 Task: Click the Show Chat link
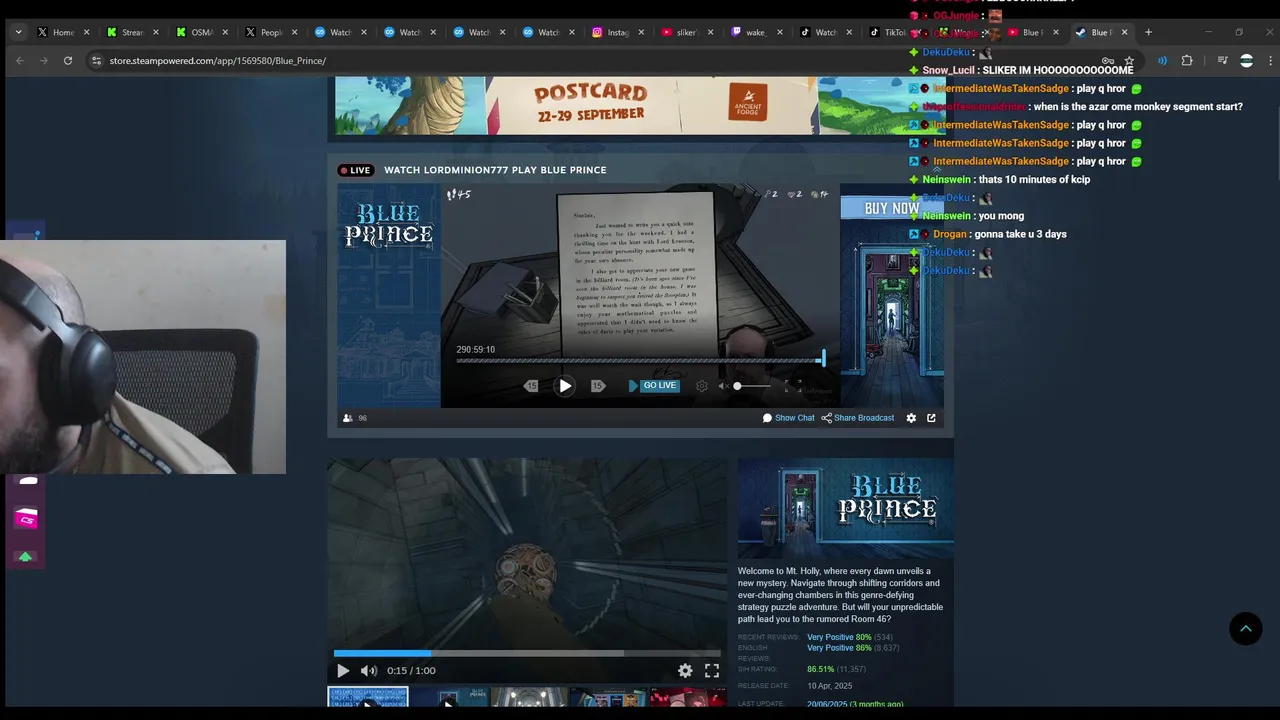tap(789, 418)
